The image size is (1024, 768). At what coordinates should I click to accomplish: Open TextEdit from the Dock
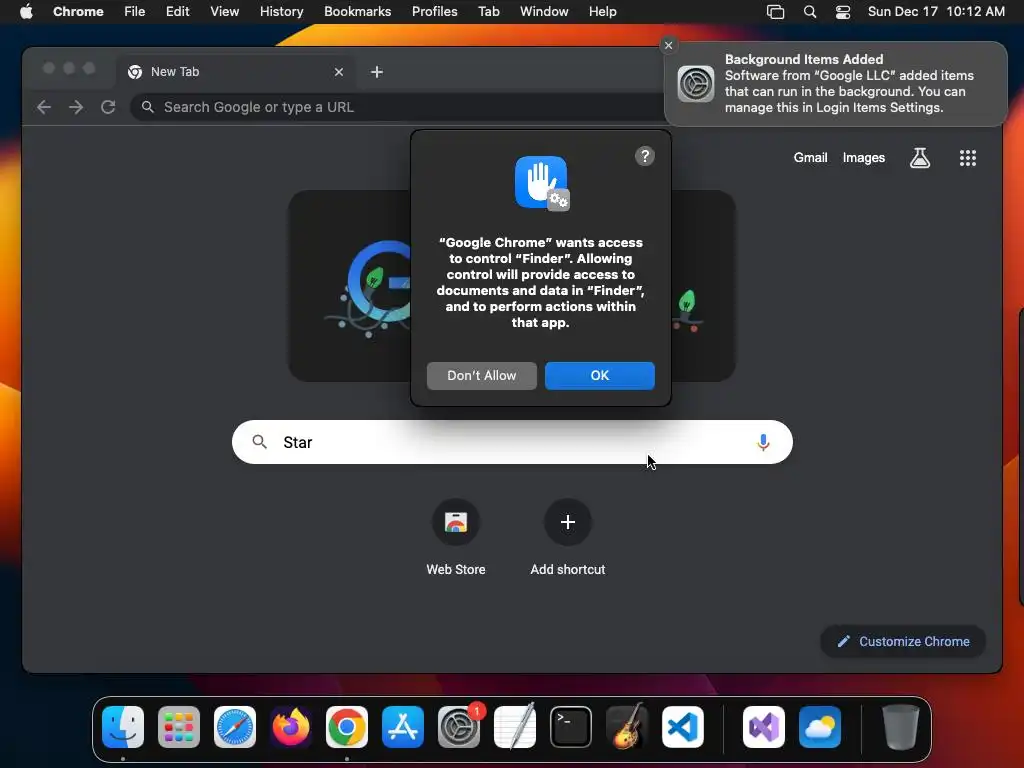click(515, 727)
